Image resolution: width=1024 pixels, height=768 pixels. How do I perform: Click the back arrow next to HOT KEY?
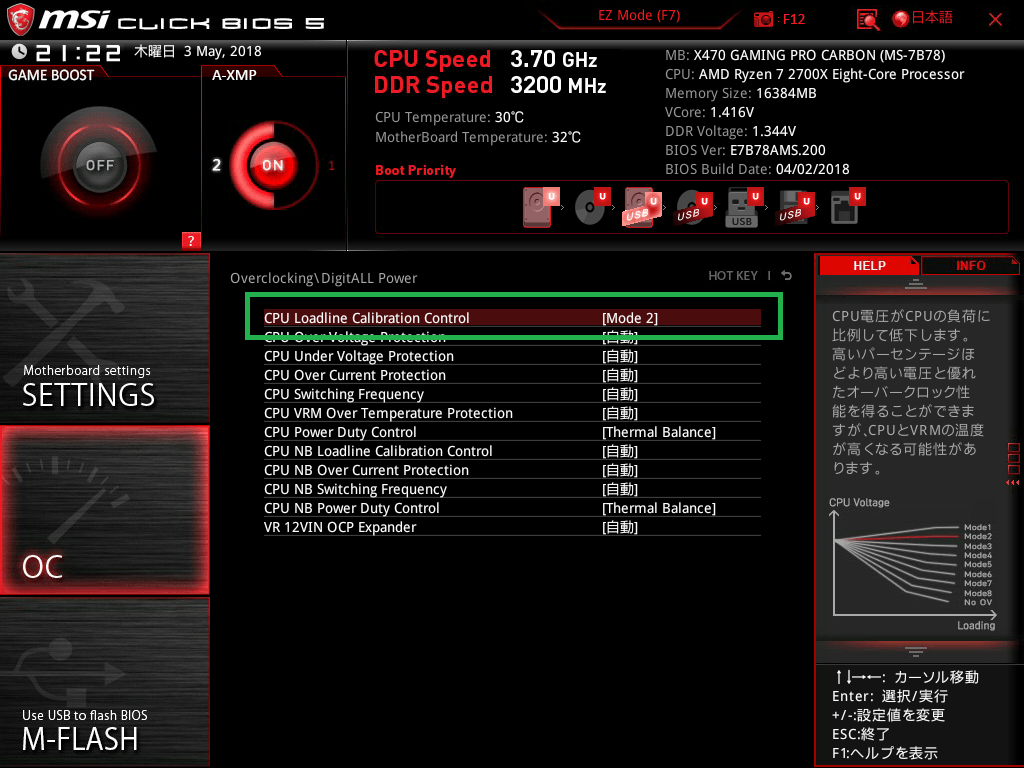[x=787, y=276]
